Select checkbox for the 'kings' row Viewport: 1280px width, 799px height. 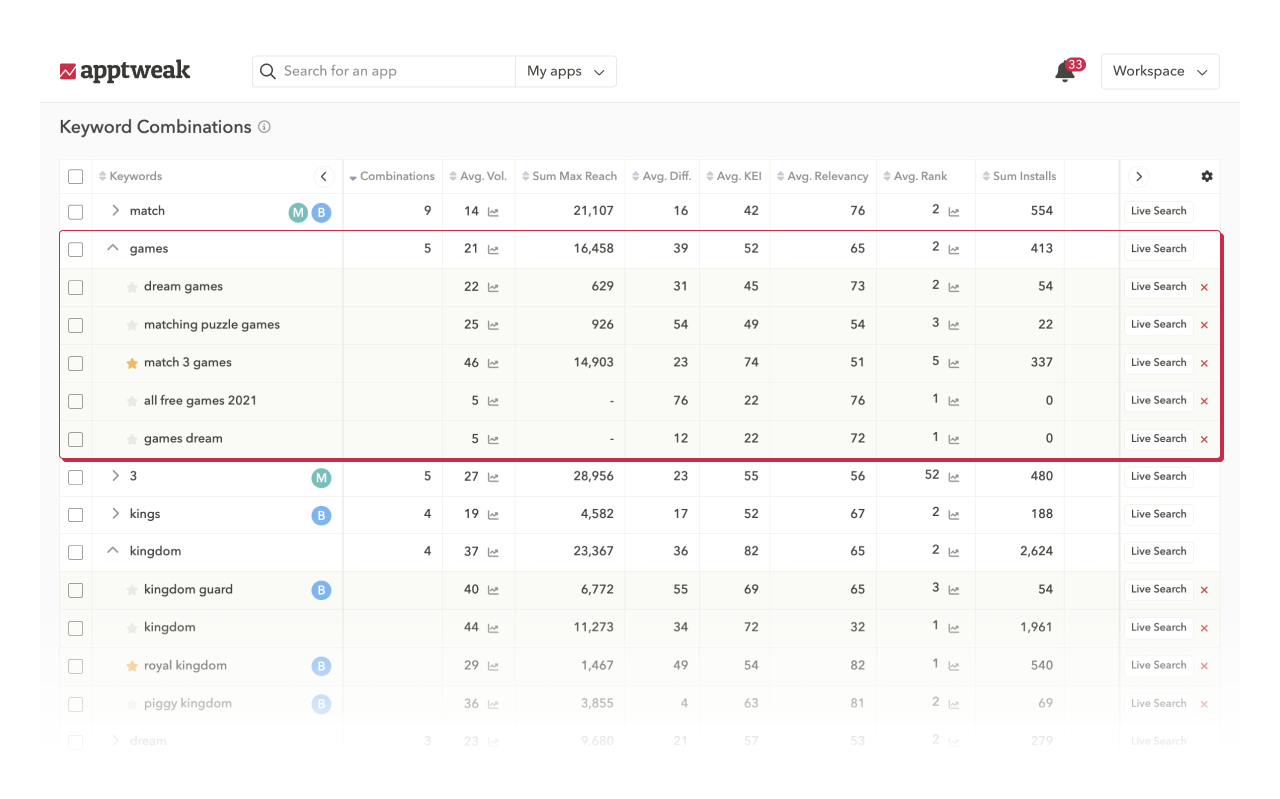(x=76, y=515)
